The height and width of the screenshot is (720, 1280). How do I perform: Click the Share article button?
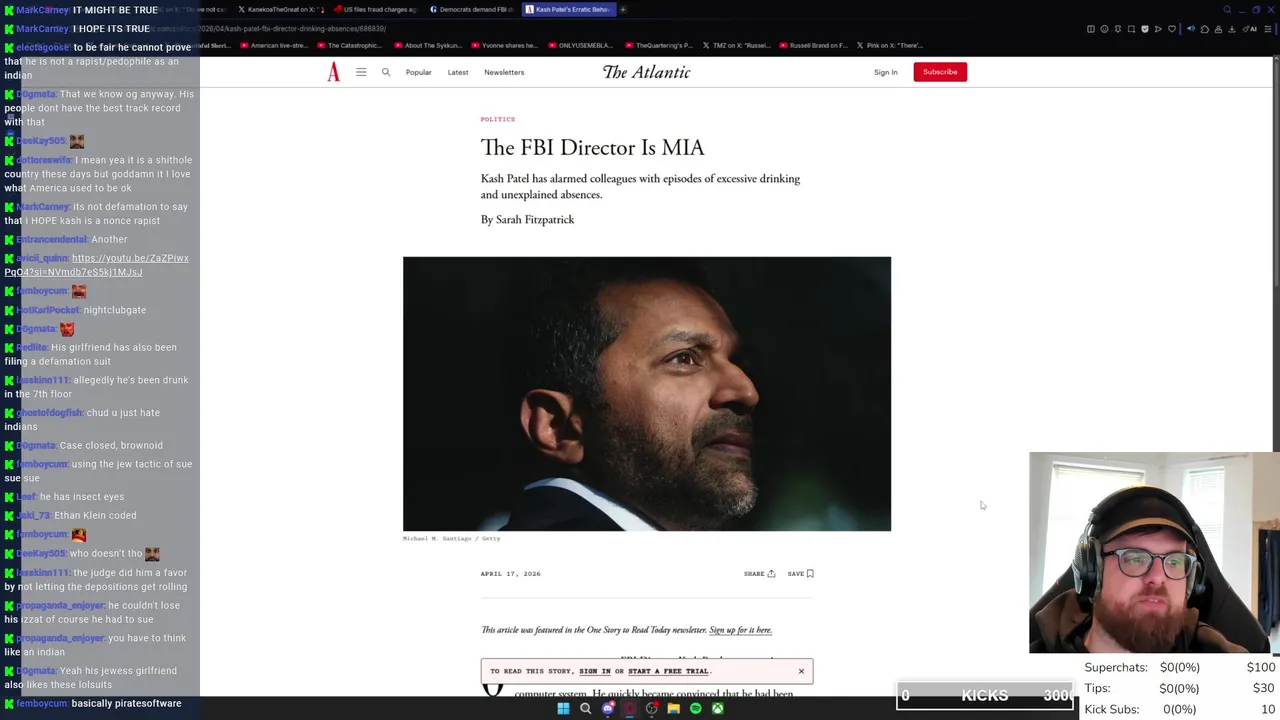759,574
